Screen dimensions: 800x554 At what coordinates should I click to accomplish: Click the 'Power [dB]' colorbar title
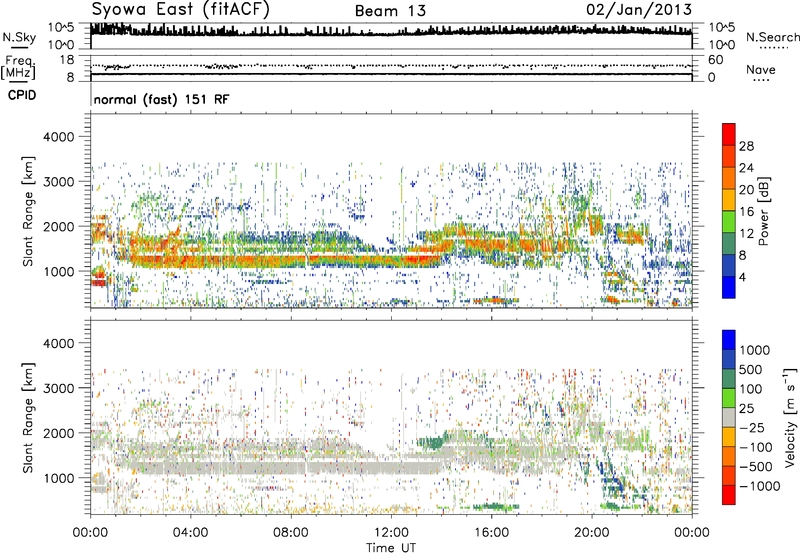(x=764, y=211)
